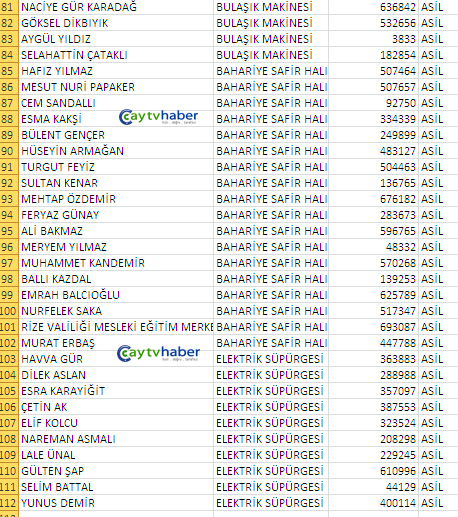
Task: Click BAHARİYE SAFİR HALI in row 85
Action: (x=271, y=71)
